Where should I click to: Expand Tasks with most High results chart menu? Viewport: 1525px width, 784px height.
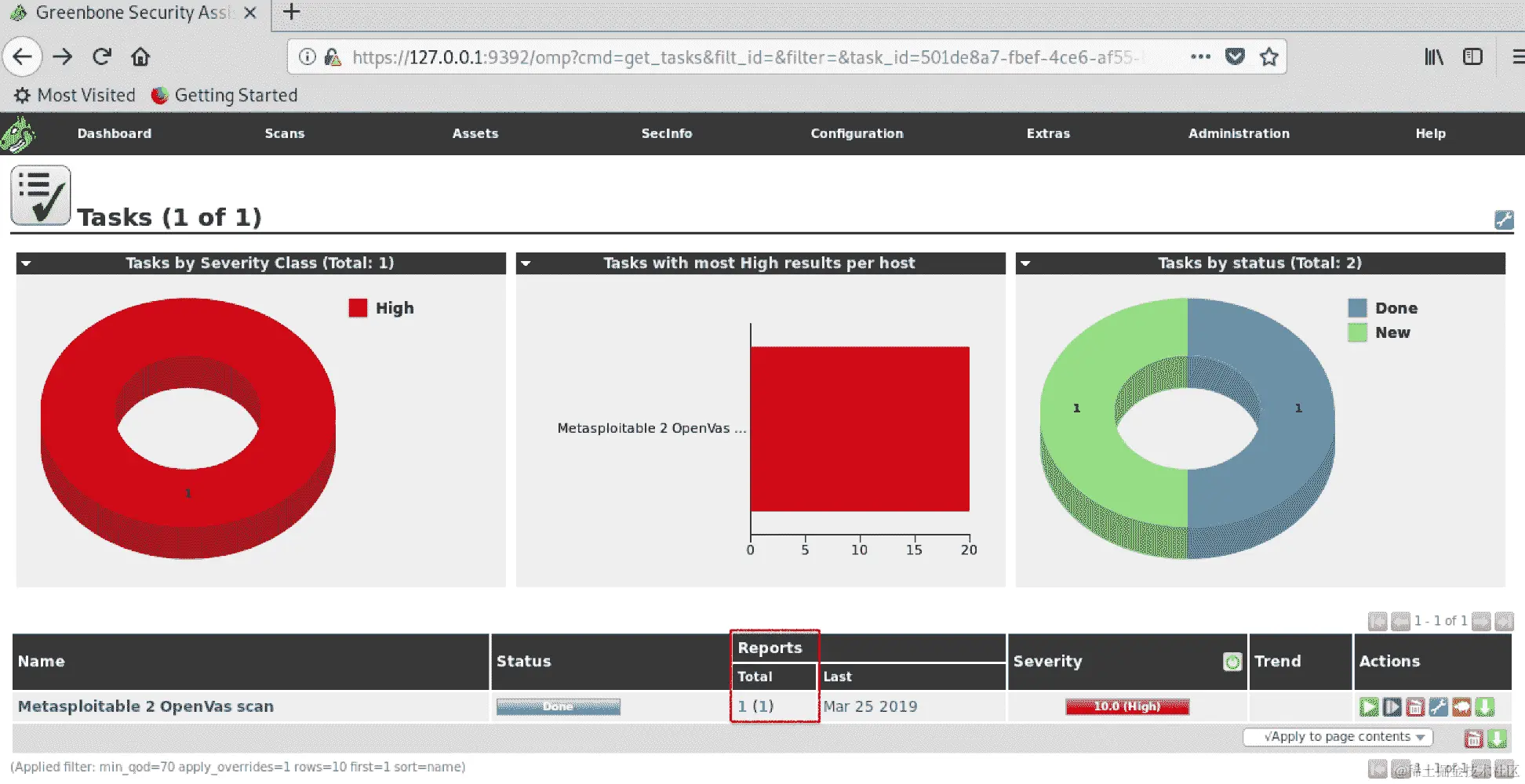pos(526,263)
